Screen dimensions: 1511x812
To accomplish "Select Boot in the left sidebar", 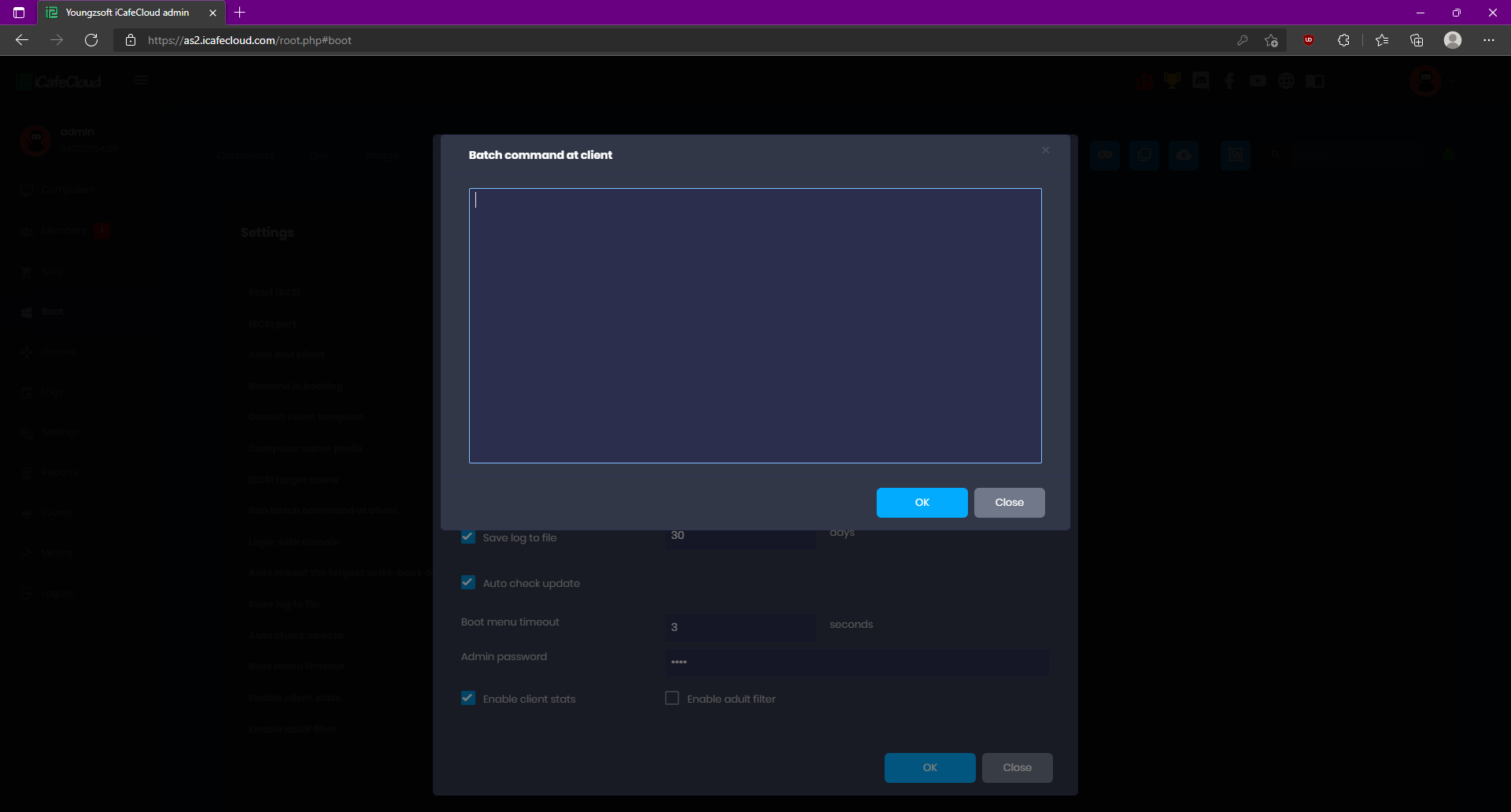I will click(x=51, y=311).
